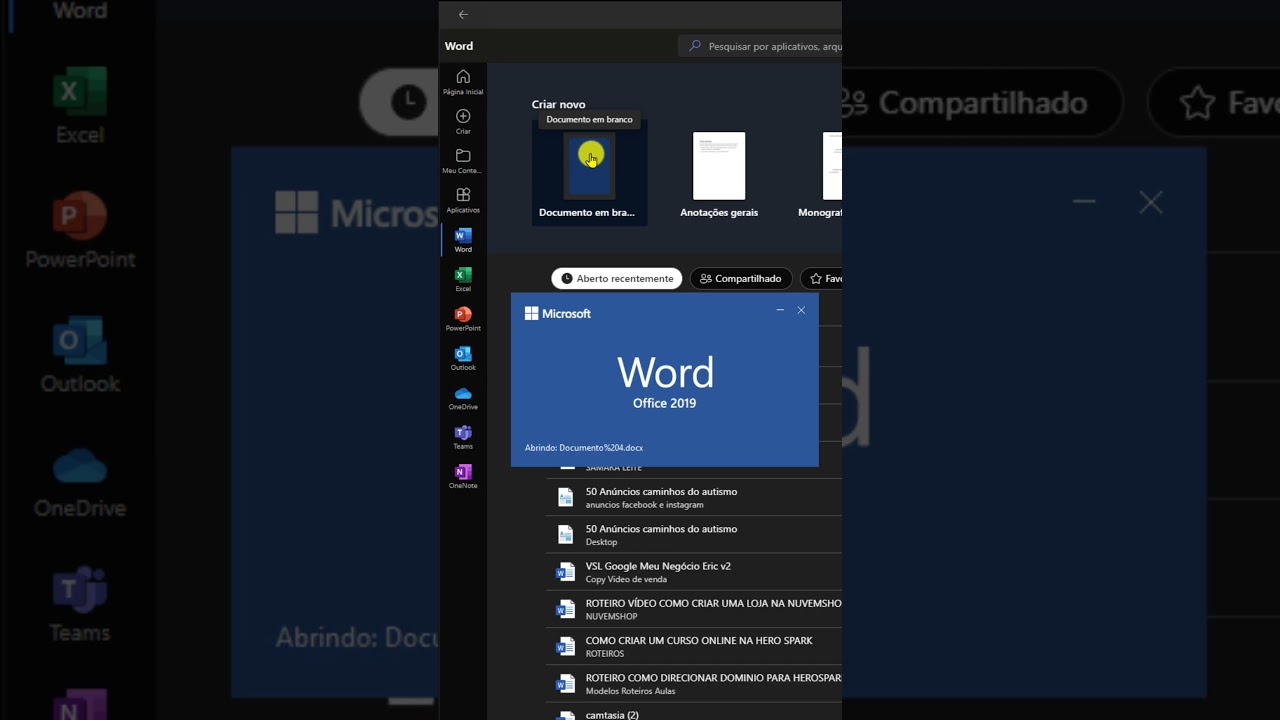The height and width of the screenshot is (720, 1280).
Task: Open OneDrive from the sidebar
Action: (x=463, y=398)
